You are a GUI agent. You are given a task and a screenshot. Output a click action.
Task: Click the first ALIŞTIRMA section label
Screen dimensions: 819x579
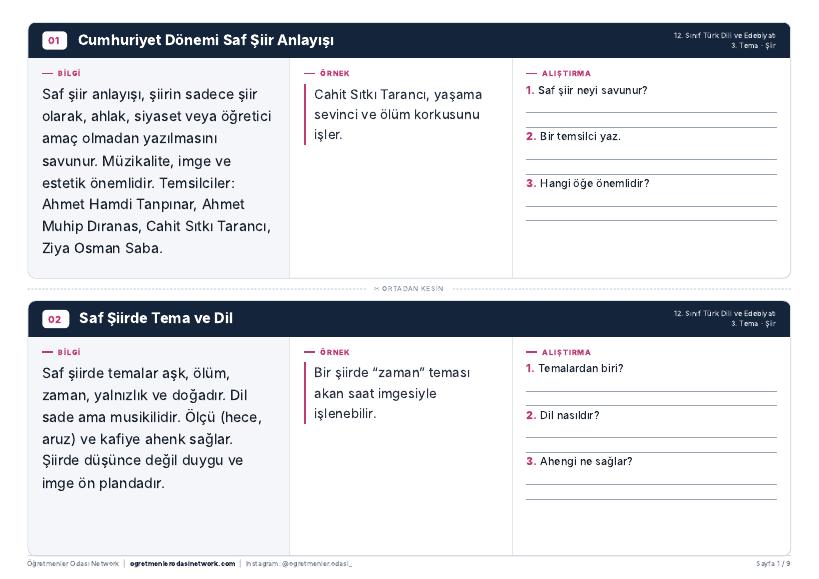click(566, 74)
